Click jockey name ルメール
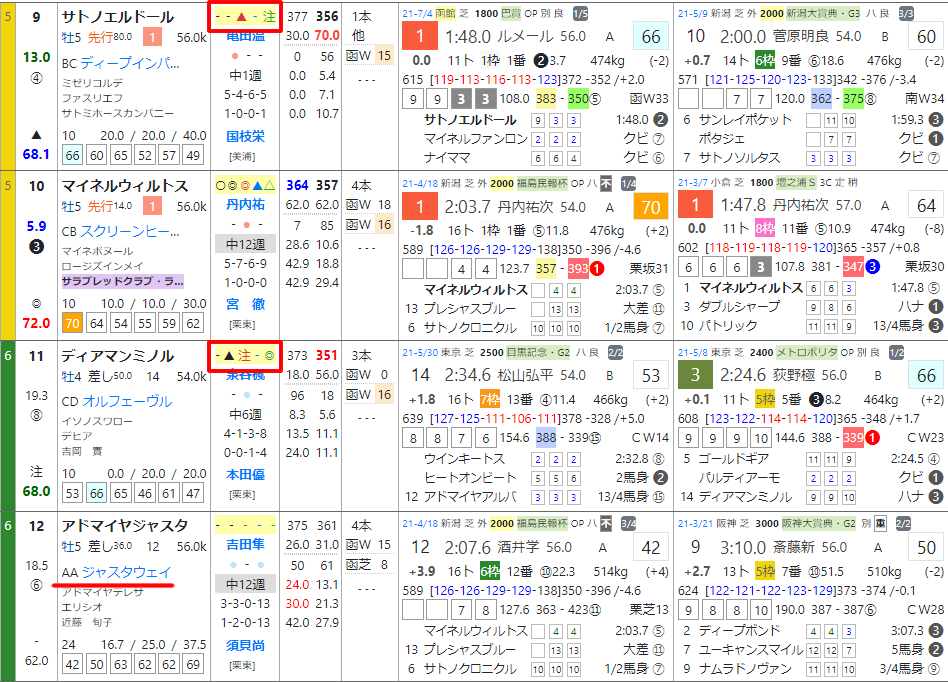This screenshot has width=948, height=682. click(x=524, y=37)
